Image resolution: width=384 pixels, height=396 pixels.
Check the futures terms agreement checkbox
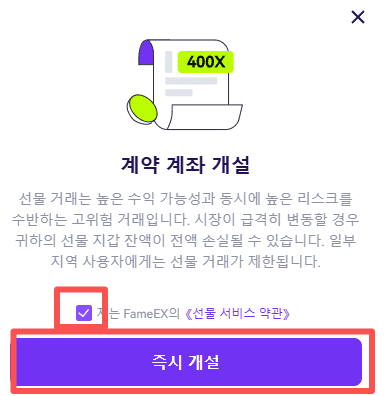pos(84,313)
